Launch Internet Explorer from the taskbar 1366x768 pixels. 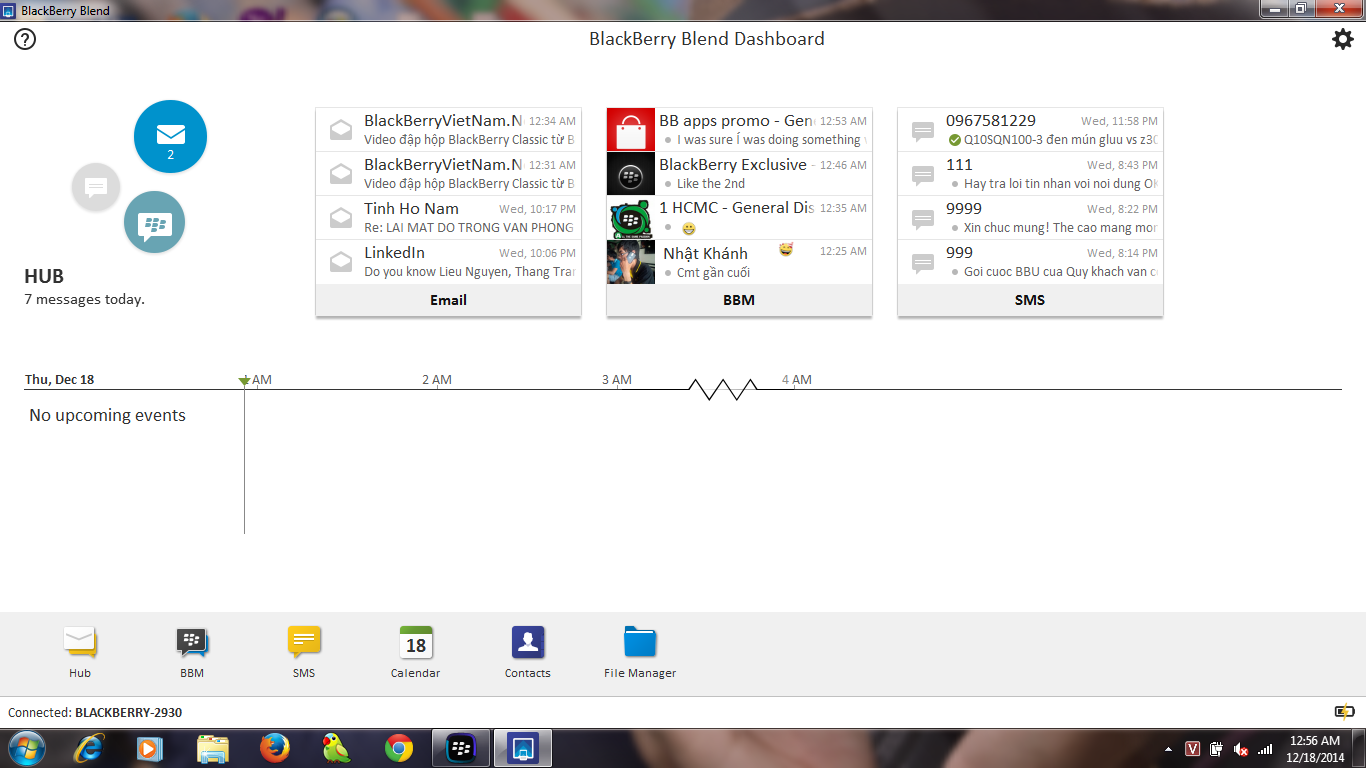[x=88, y=748]
